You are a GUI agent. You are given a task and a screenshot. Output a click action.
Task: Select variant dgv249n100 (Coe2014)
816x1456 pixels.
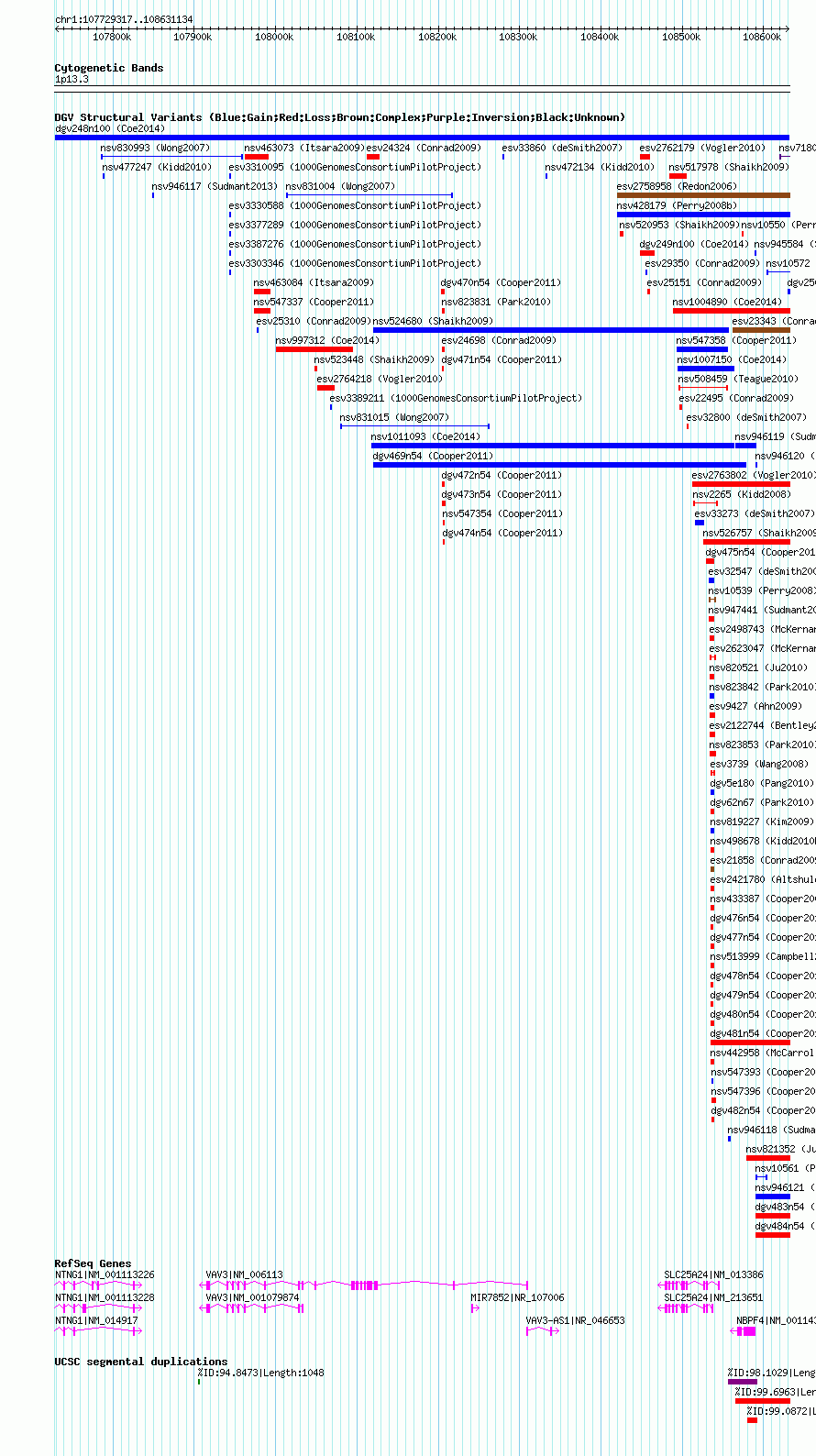[x=694, y=244]
